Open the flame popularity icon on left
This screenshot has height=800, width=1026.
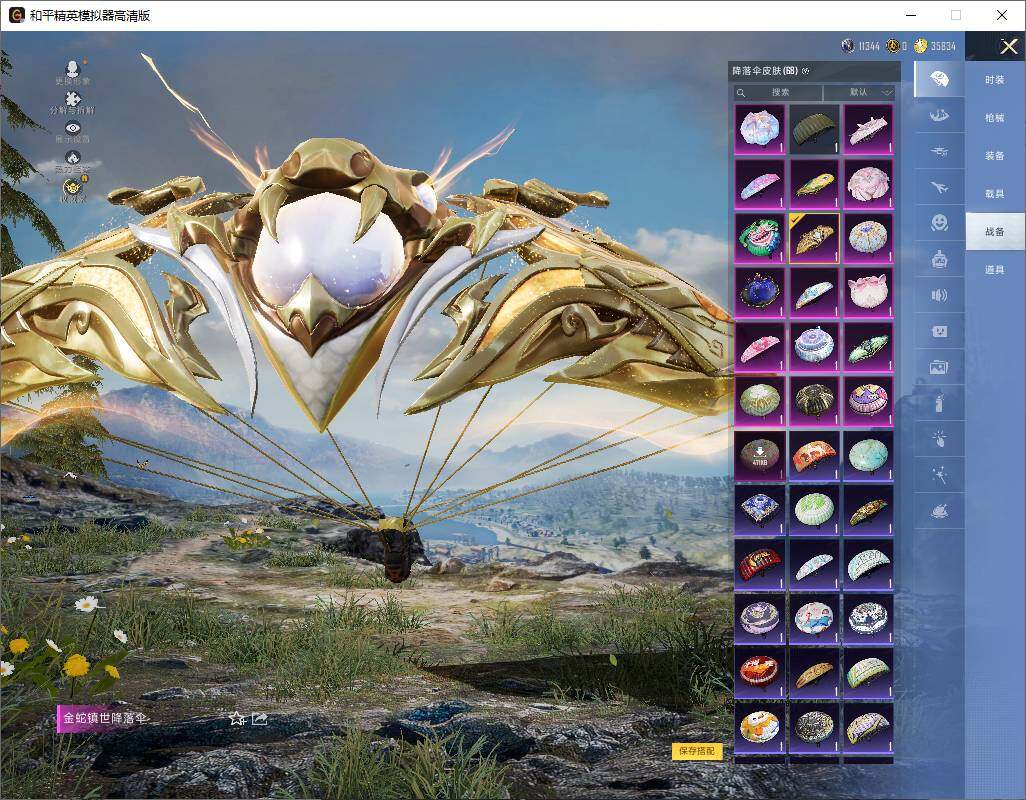(73, 158)
